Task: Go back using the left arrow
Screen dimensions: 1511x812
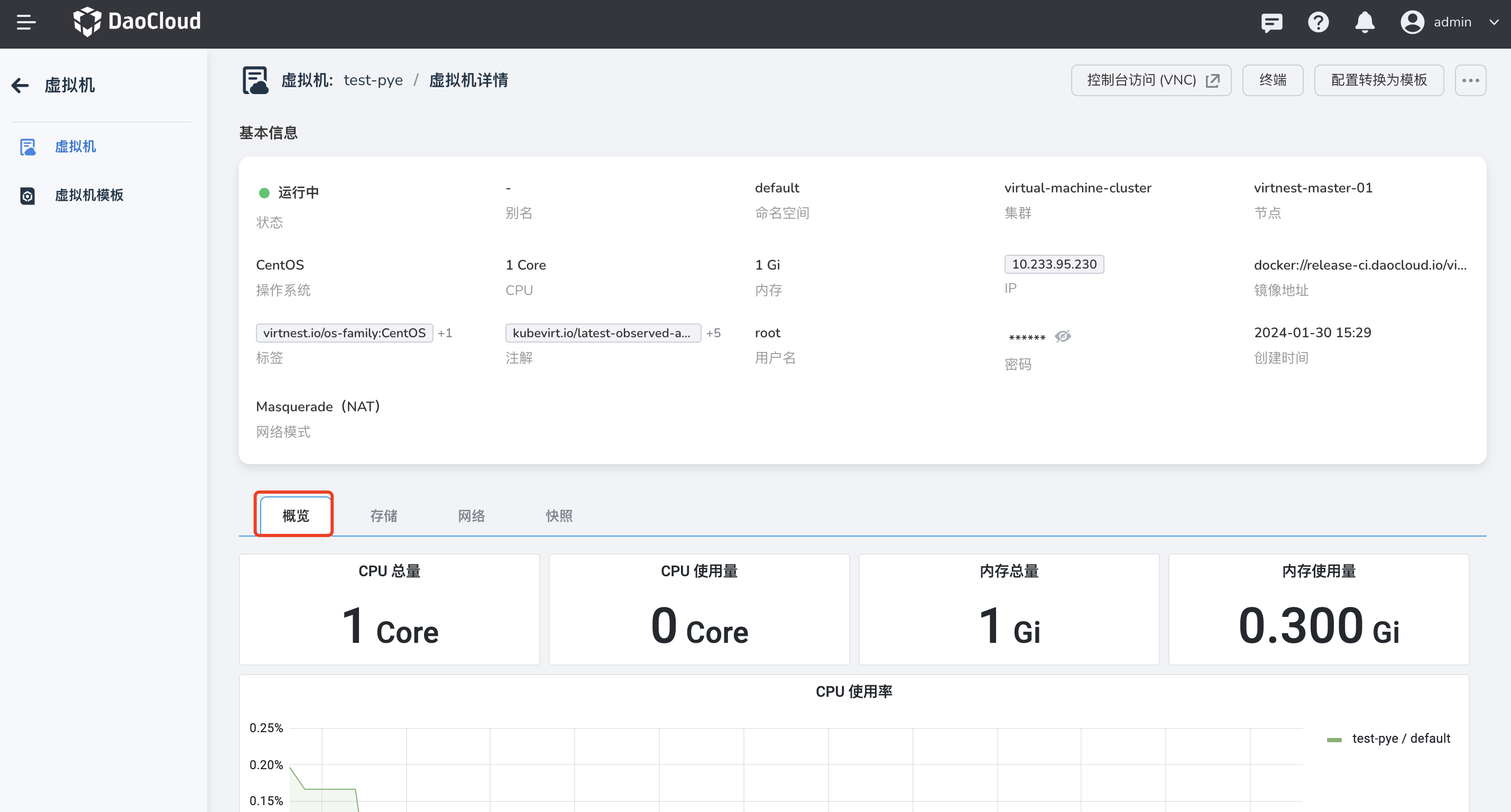Action: [20, 86]
